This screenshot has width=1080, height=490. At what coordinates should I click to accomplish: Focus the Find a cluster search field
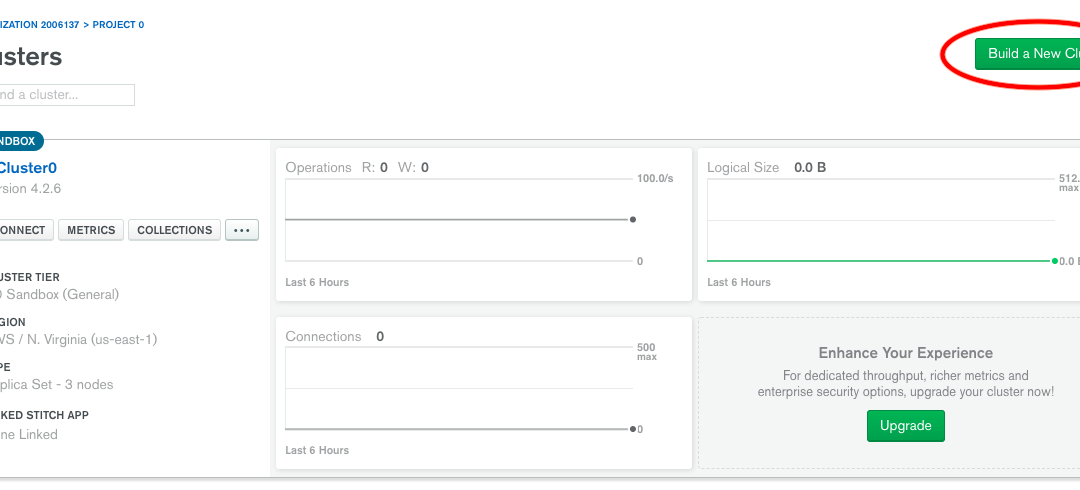point(65,95)
